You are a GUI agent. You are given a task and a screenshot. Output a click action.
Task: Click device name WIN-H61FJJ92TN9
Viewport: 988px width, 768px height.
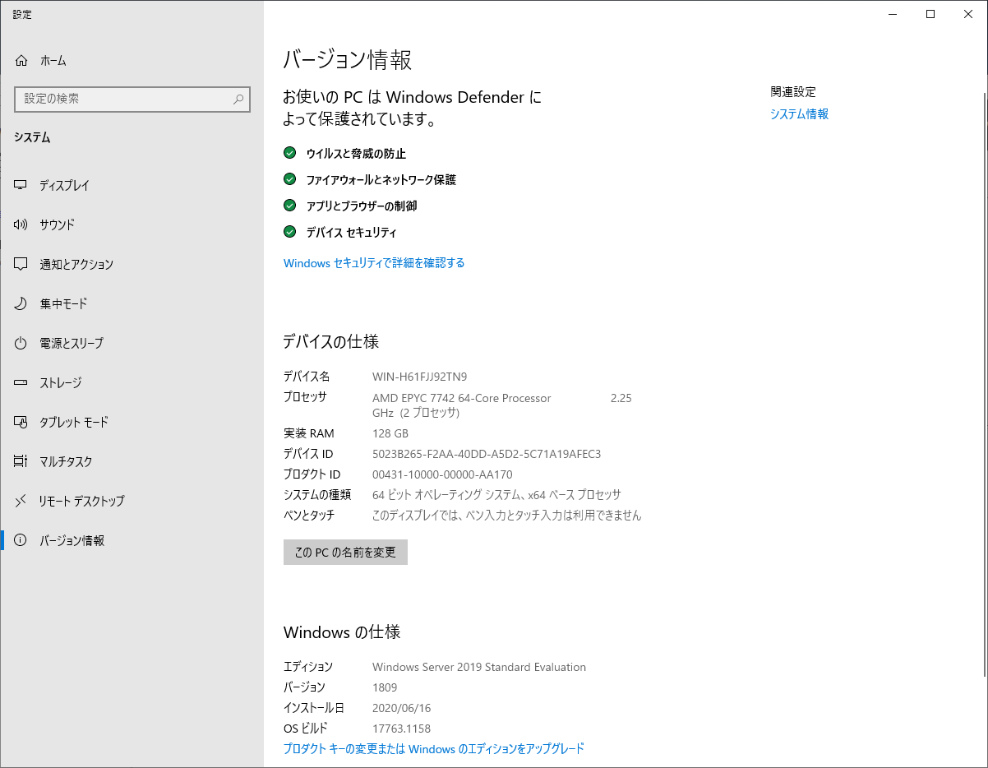[x=420, y=377]
